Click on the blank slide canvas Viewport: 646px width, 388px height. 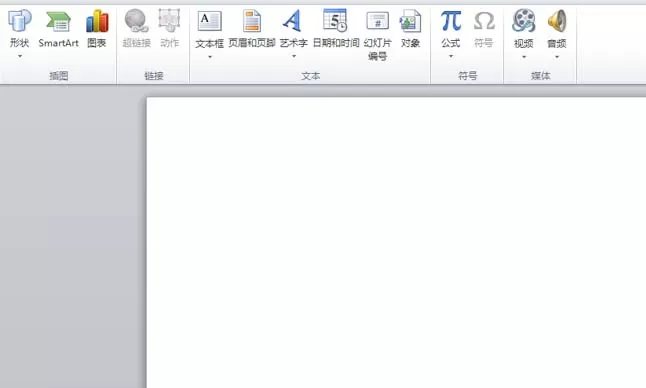[396, 243]
